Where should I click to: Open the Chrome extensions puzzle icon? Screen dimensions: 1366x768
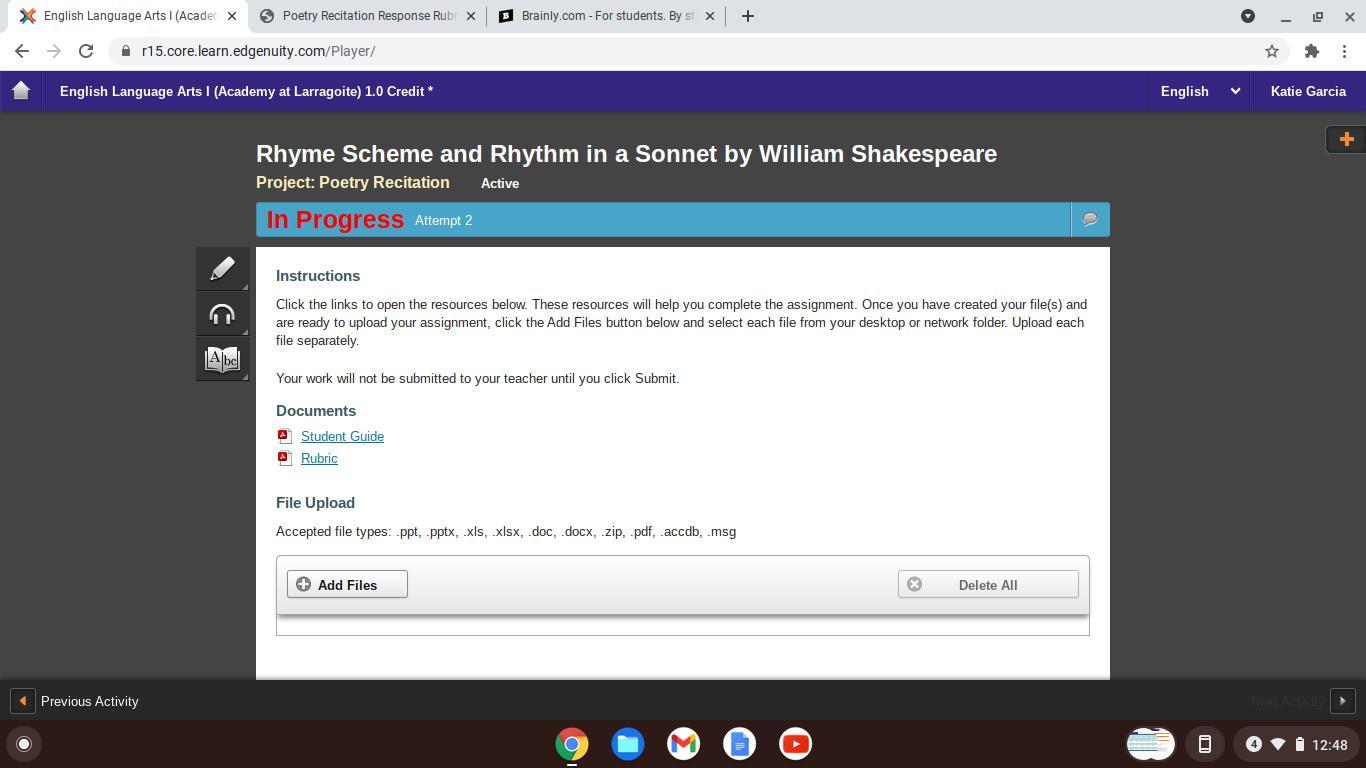click(1312, 51)
